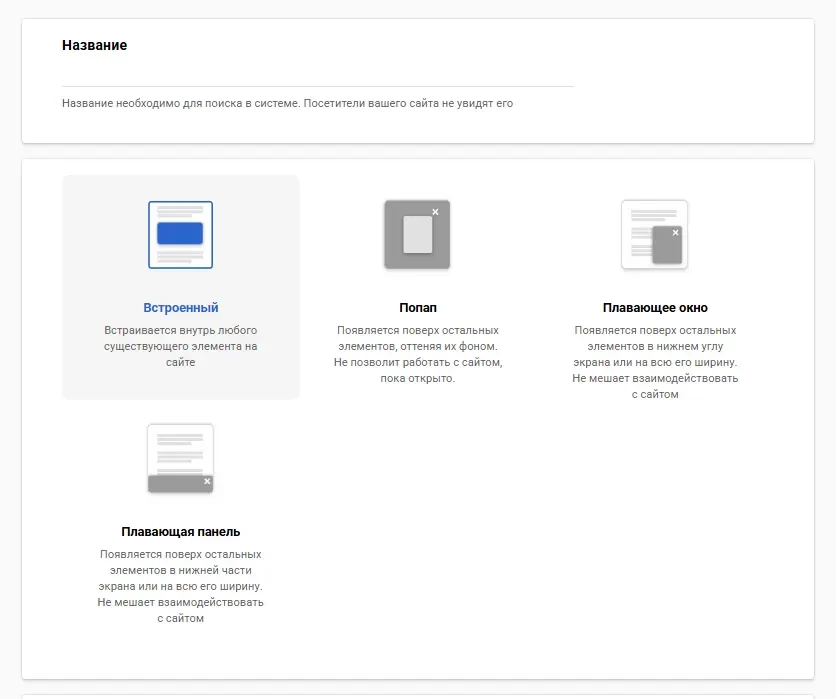Click the X in Плавающая панель icon
The height and width of the screenshot is (699, 836).
[207, 482]
